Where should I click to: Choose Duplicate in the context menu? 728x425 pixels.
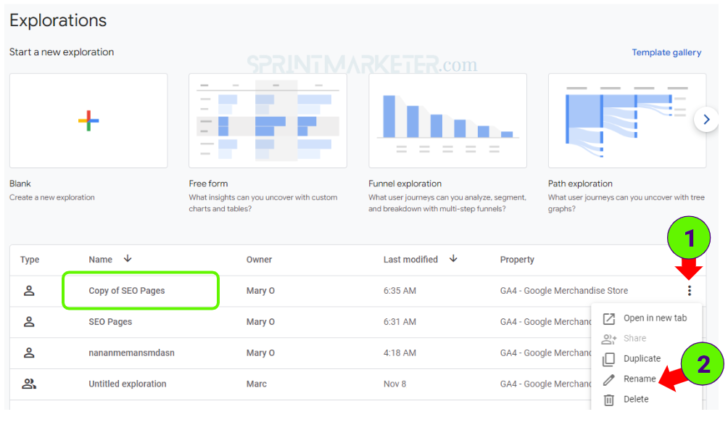[x=642, y=358]
